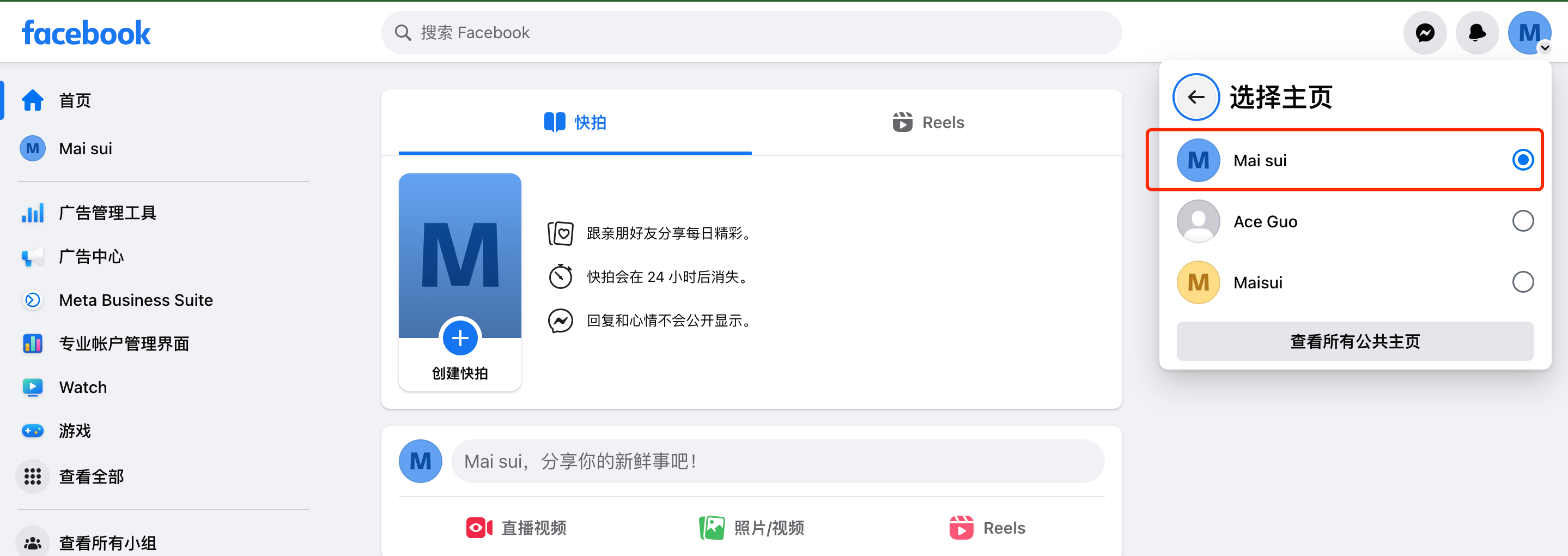Click the home icon in sidebar

pyautogui.click(x=32, y=100)
